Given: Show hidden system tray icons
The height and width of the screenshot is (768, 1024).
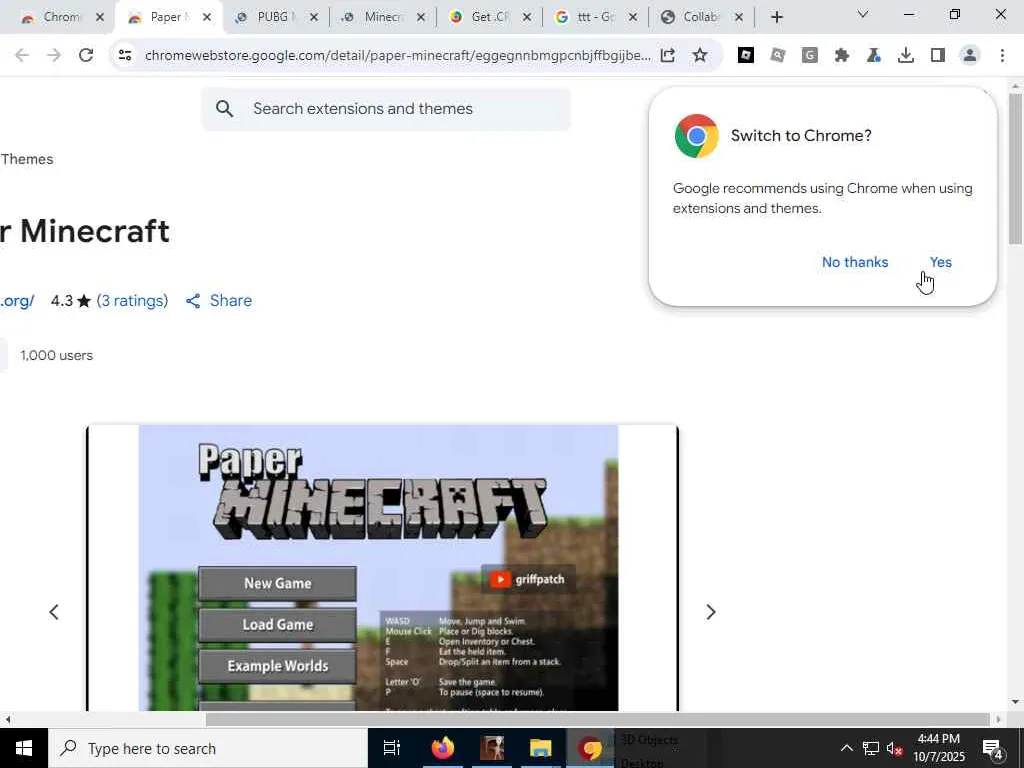Looking at the screenshot, I should [x=846, y=748].
